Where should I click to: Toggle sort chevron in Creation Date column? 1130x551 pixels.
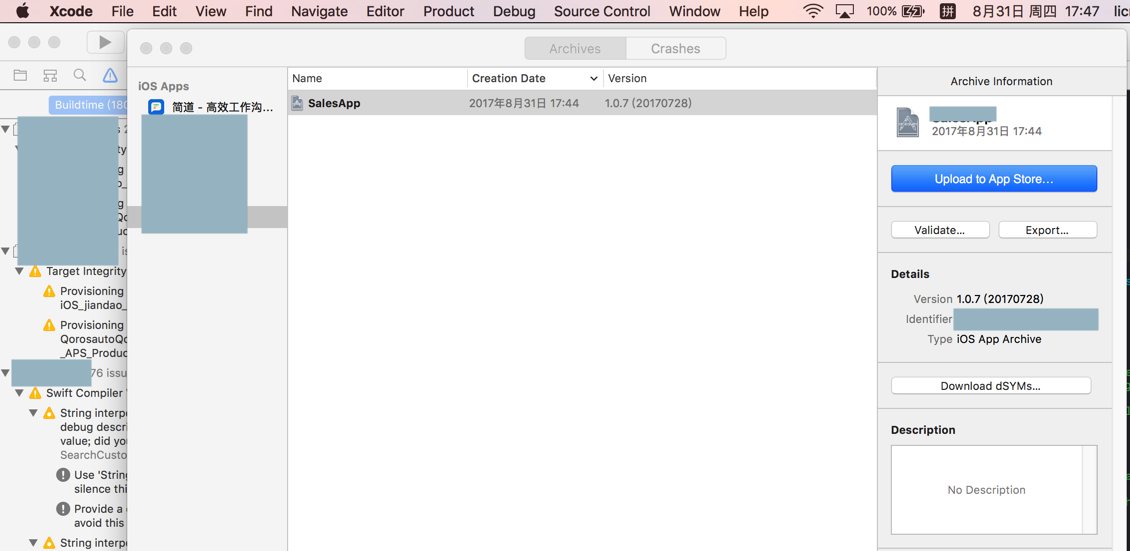(x=594, y=79)
